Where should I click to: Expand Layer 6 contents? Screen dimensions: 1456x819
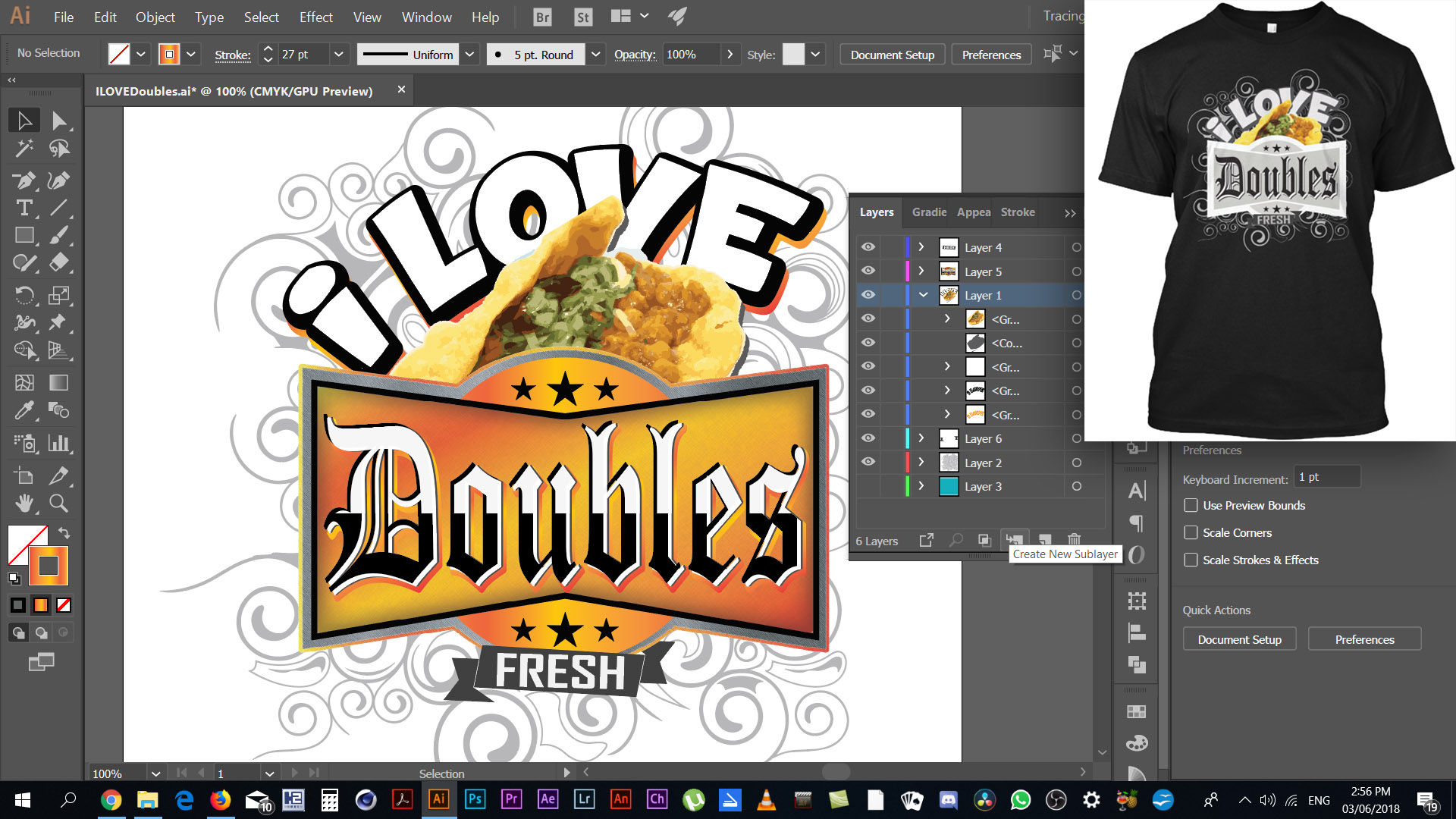921,438
